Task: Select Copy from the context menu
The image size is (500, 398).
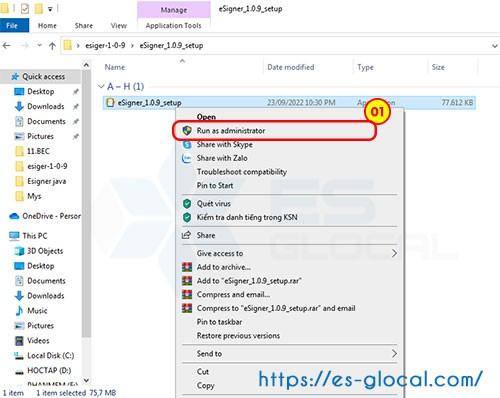Action: [x=205, y=385]
